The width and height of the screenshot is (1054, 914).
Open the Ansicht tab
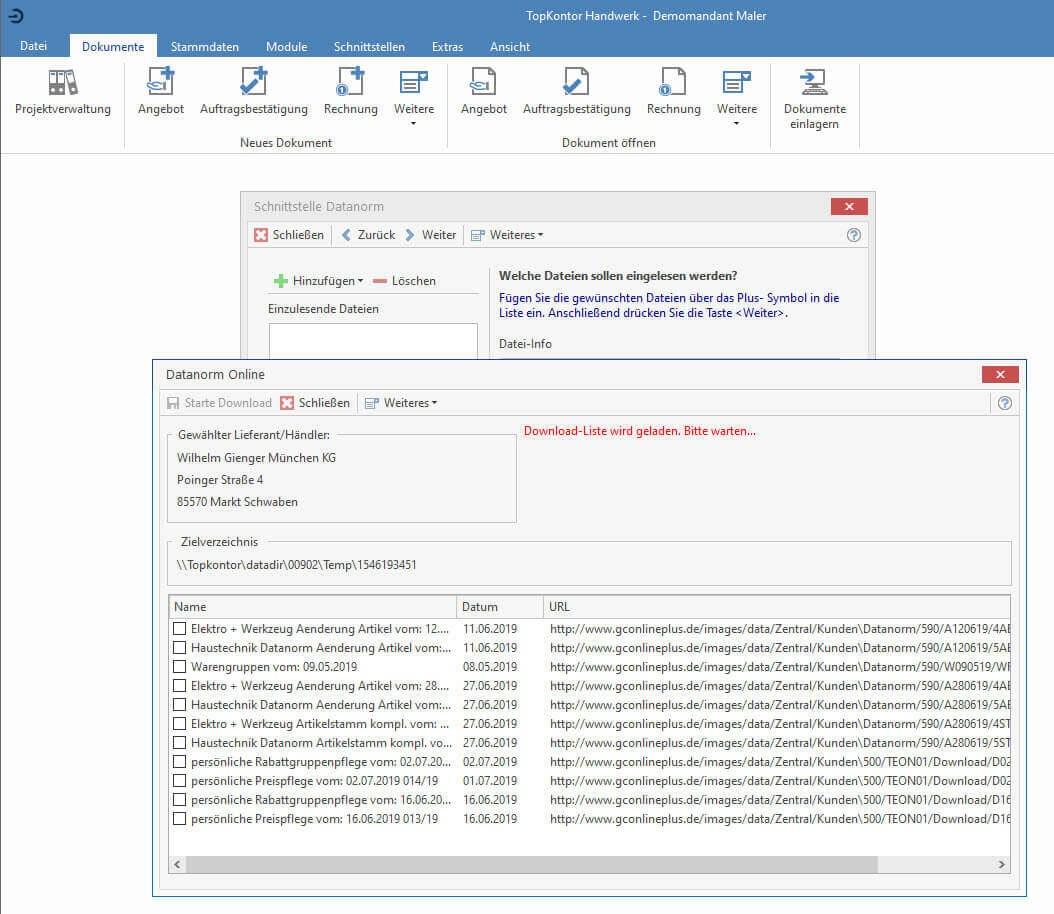510,46
